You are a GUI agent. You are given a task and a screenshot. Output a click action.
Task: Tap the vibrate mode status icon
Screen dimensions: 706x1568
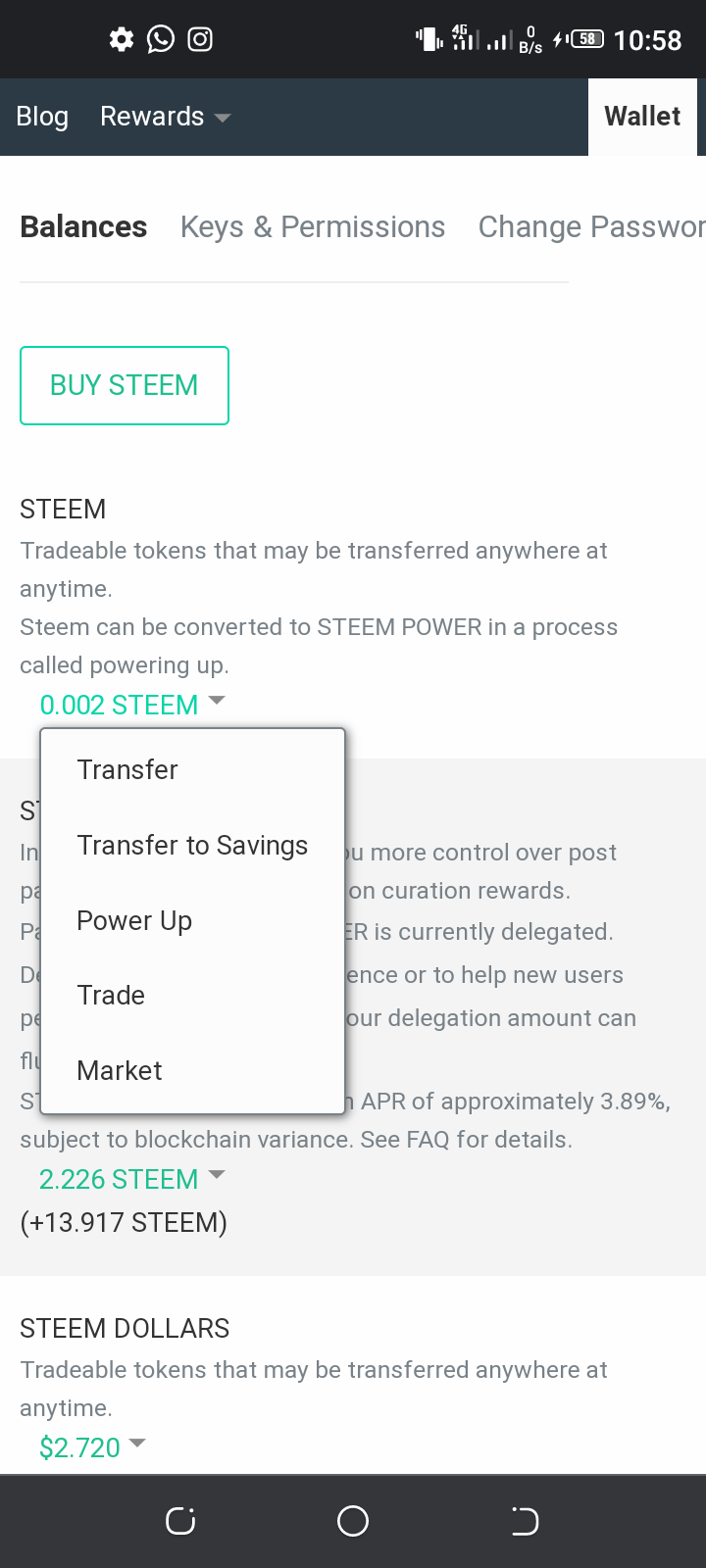coord(429,39)
